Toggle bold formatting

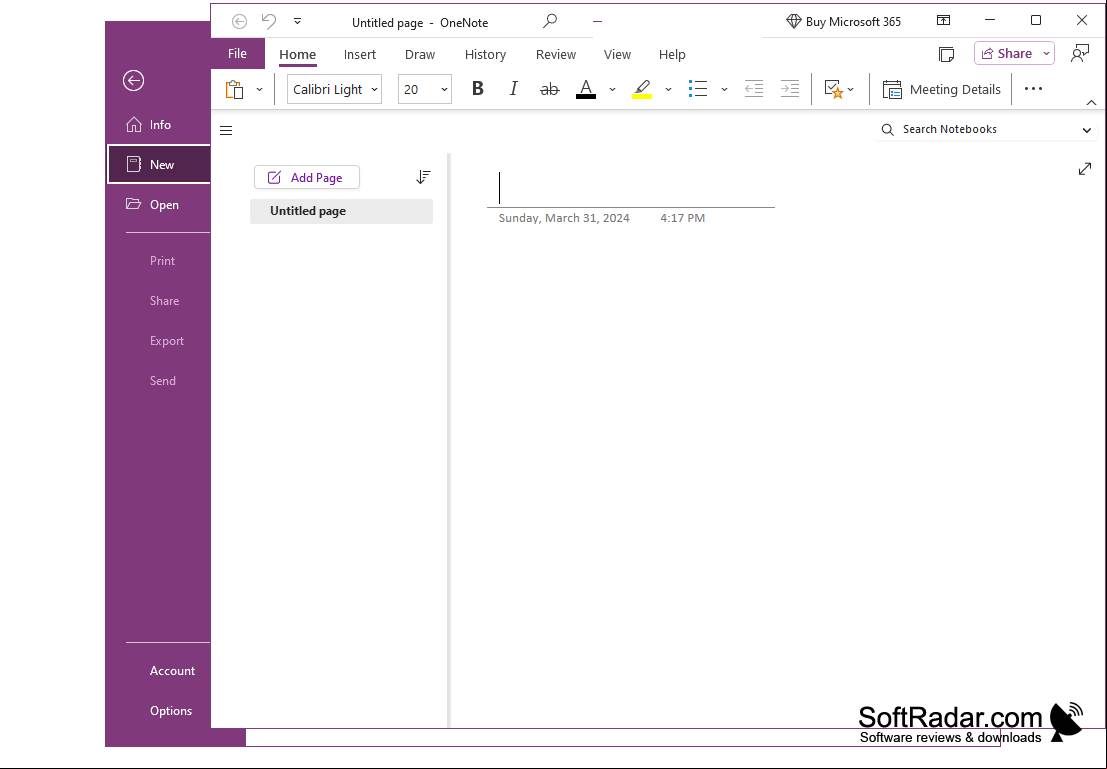click(x=478, y=89)
